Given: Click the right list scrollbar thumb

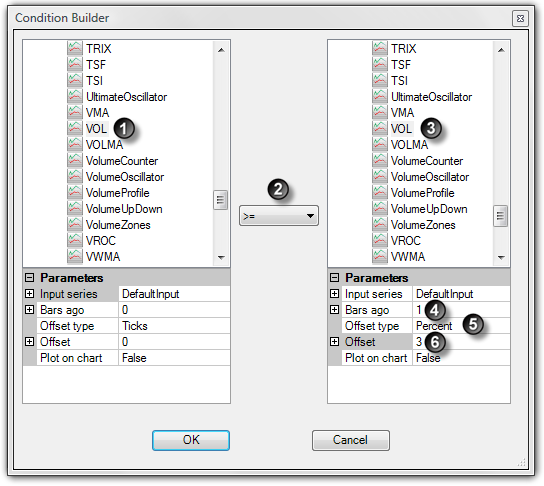Looking at the screenshot, I should tap(500, 216).
